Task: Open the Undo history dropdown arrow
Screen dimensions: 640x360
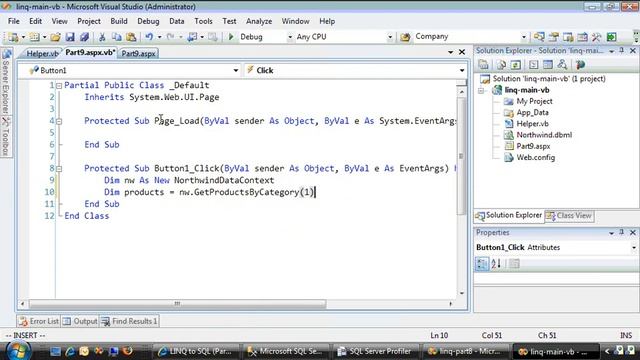Action: pos(159,37)
